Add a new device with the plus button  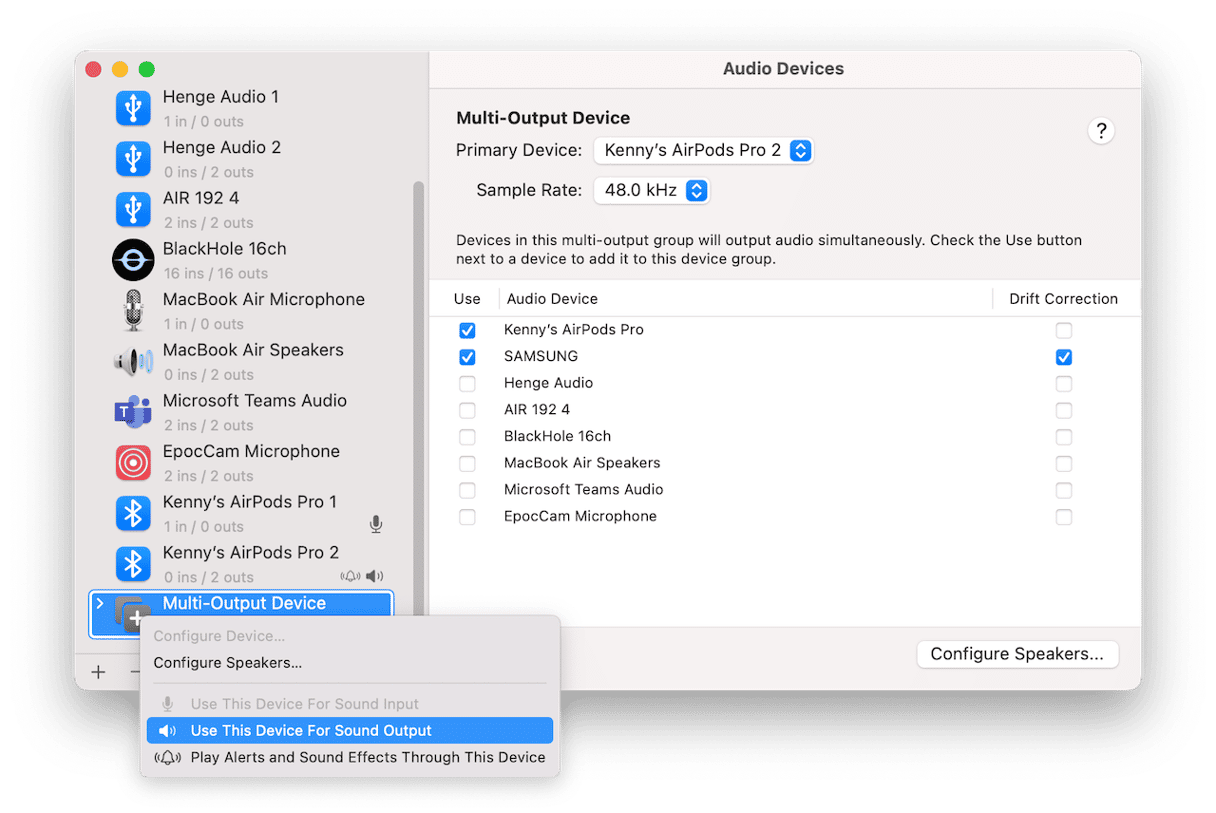pos(98,672)
